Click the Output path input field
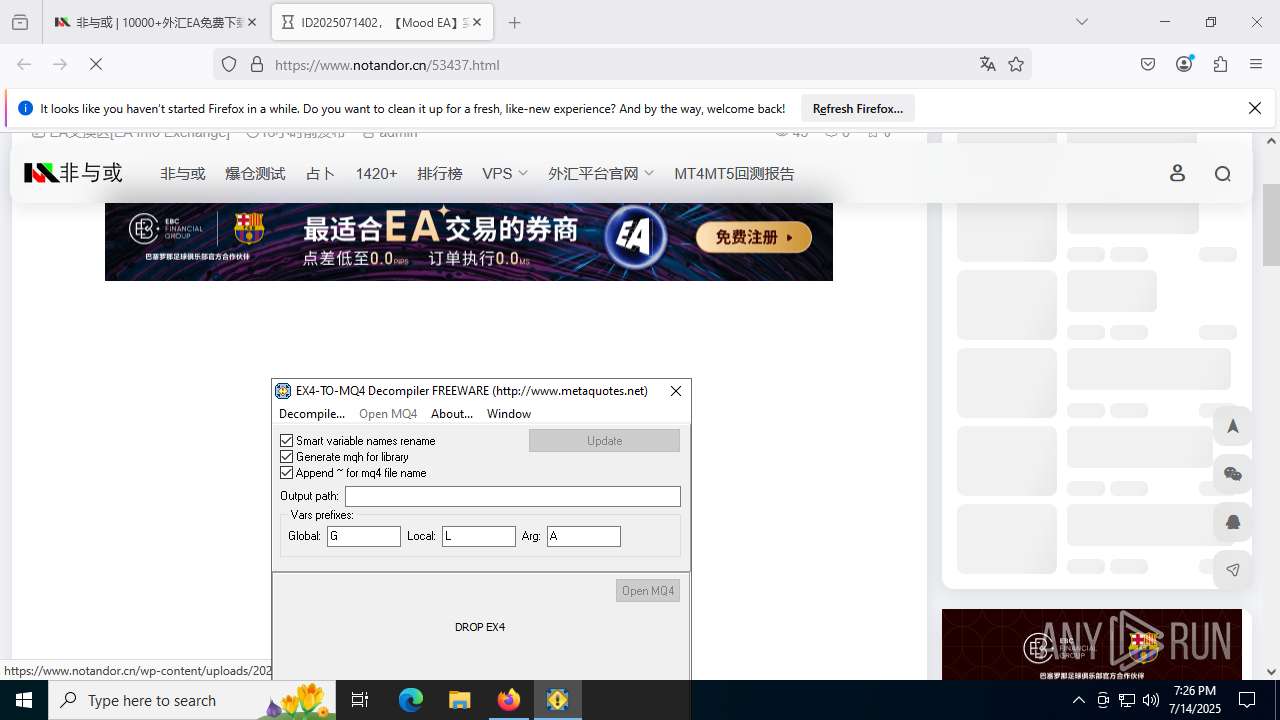This screenshot has height=720, width=1280. (512, 496)
